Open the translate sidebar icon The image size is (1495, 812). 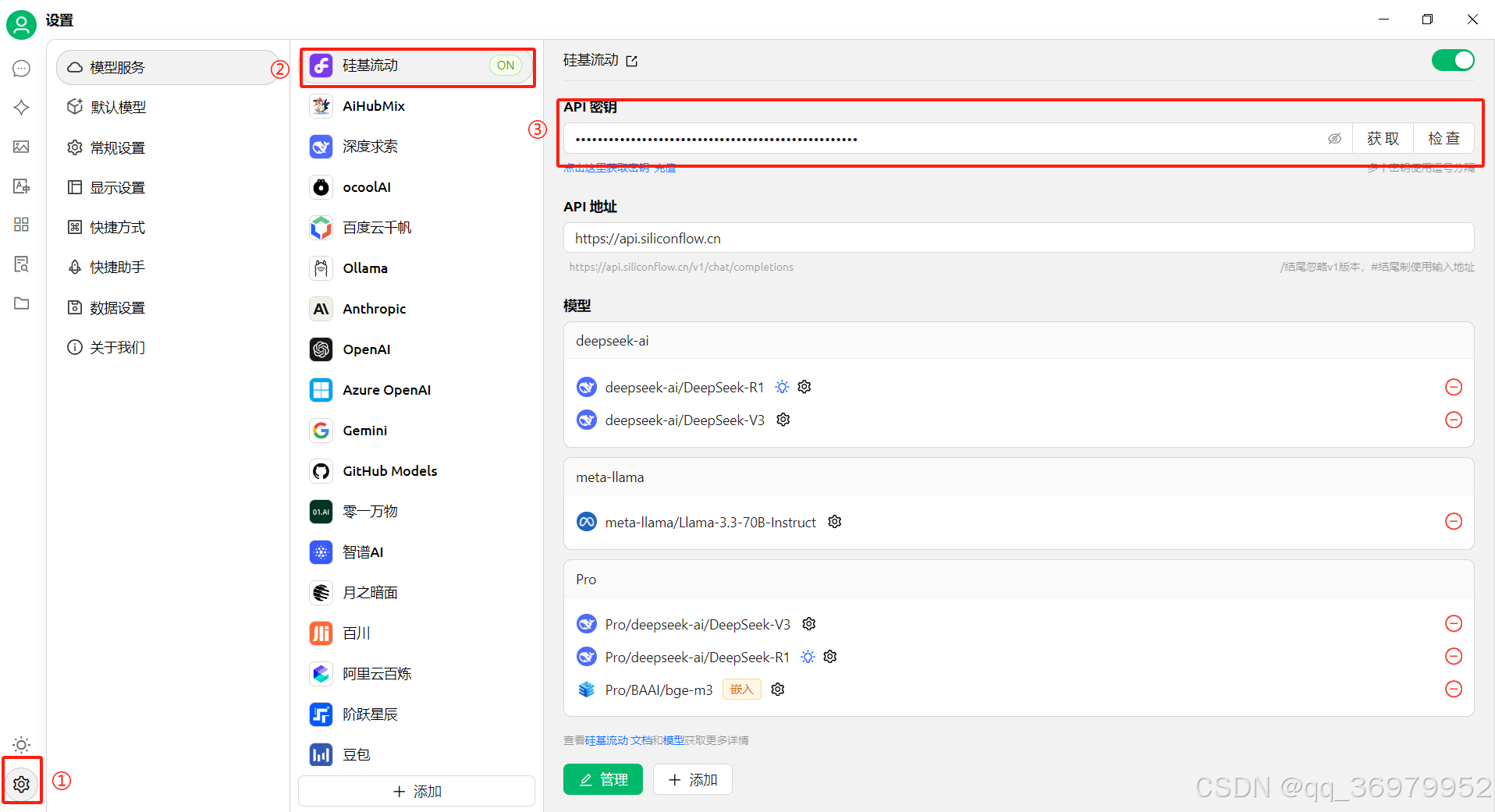(x=21, y=186)
